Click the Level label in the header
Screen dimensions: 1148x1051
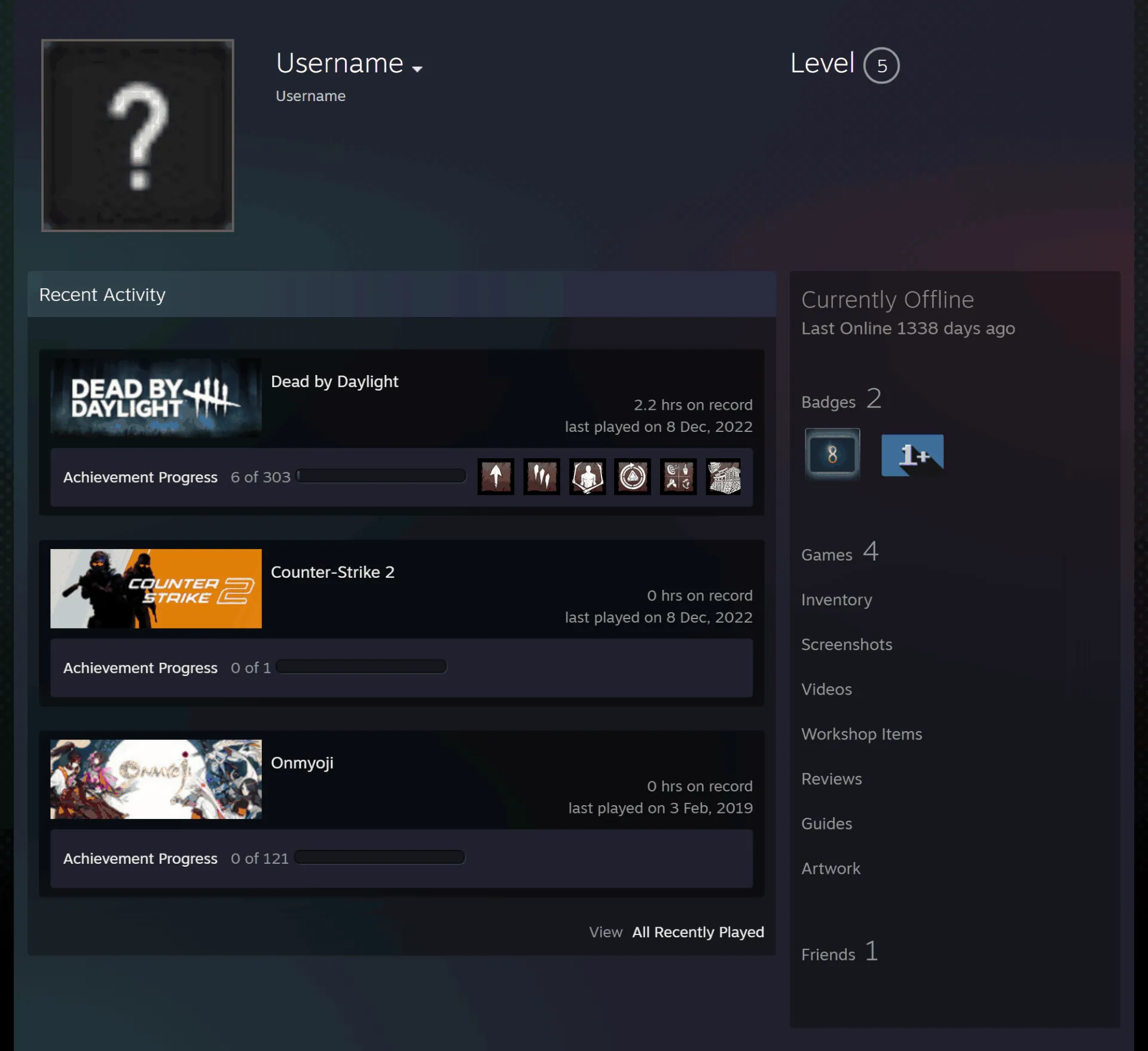pyautogui.click(x=822, y=63)
